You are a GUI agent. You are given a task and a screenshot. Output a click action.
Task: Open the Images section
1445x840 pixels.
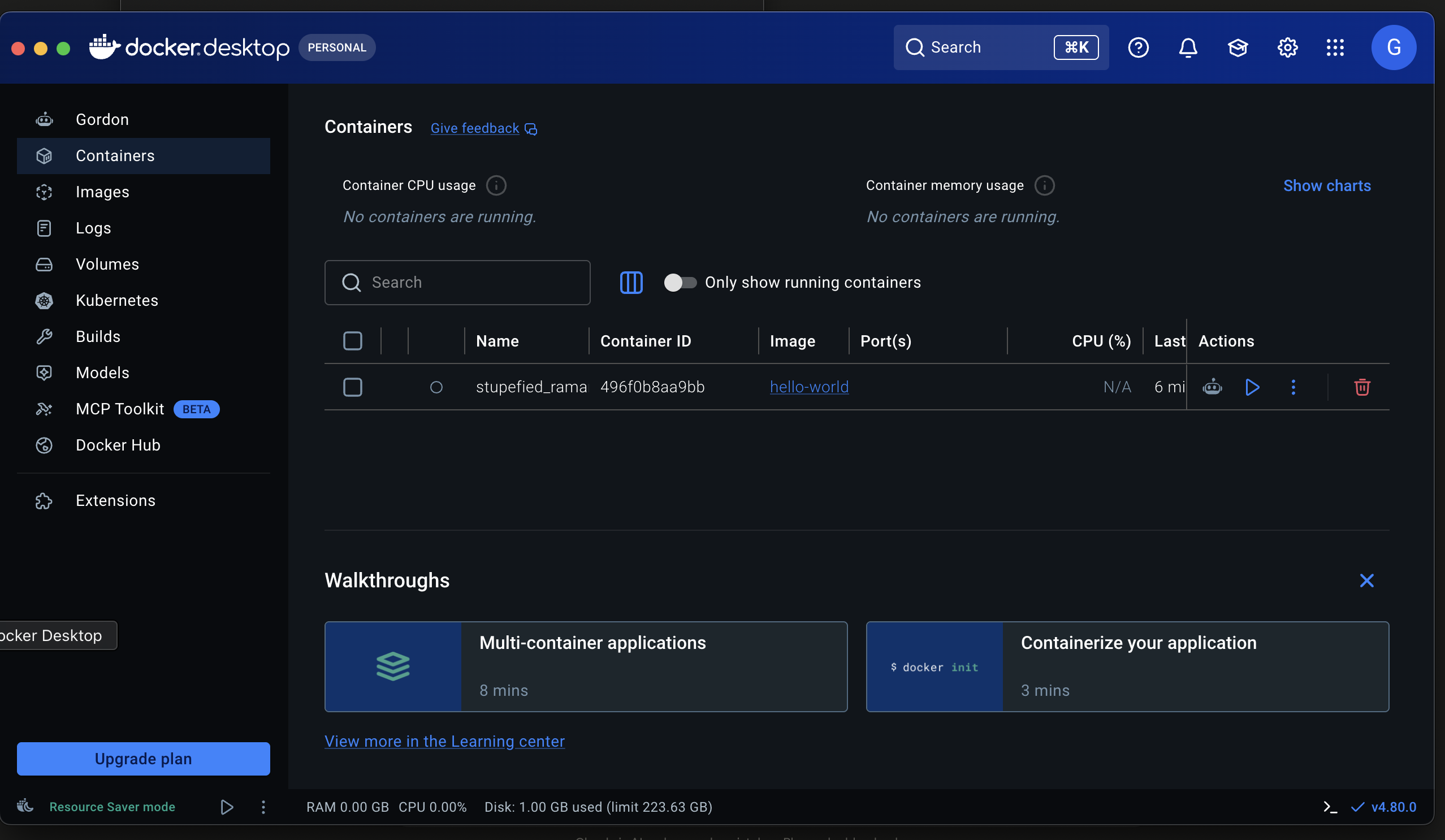pos(144,192)
